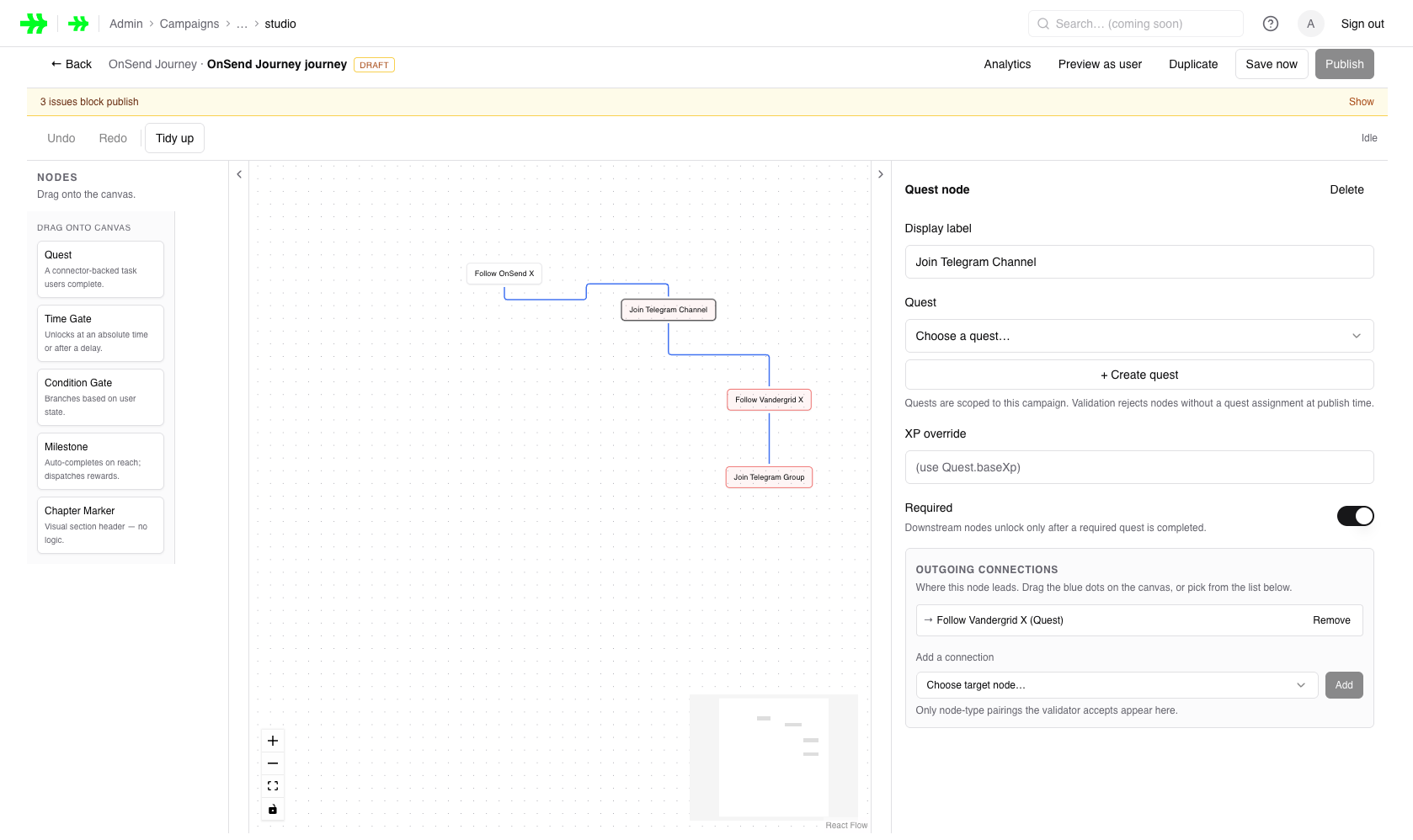The image size is (1413, 840).
Task: Click Add connection button
Action: tap(1344, 685)
